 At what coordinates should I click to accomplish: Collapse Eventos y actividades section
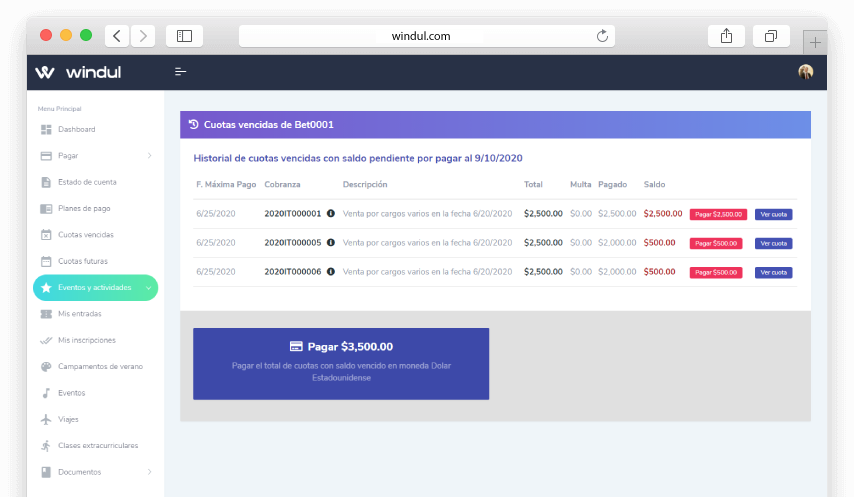coord(149,288)
